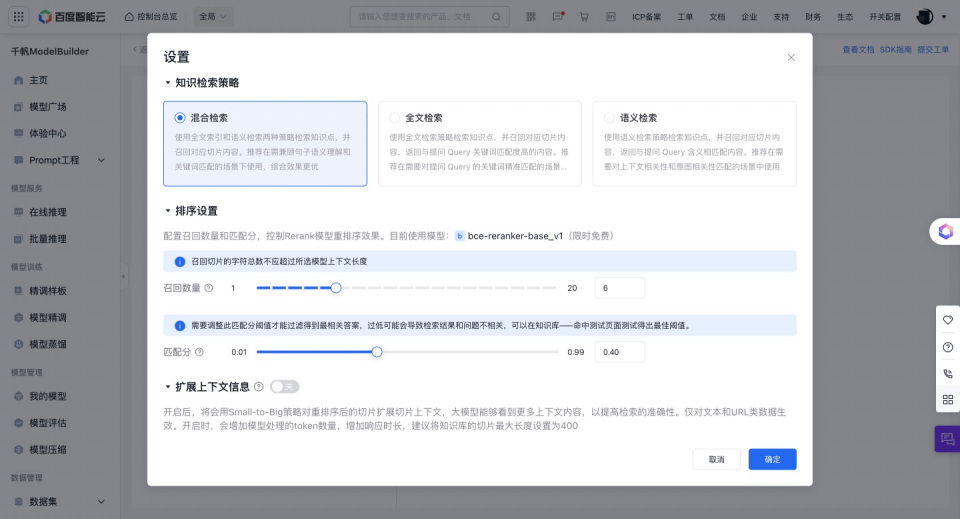Click the 数据集 sidebar icon
The image size is (960, 519).
(x=18, y=502)
